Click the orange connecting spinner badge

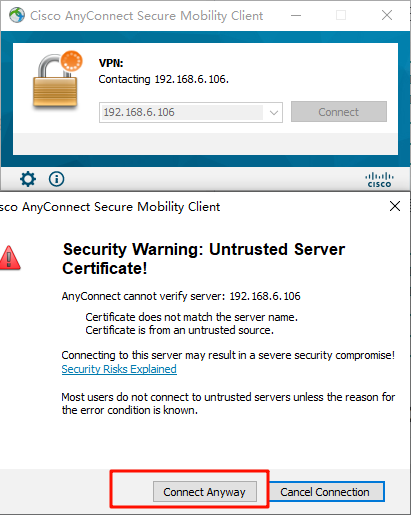(x=71, y=61)
